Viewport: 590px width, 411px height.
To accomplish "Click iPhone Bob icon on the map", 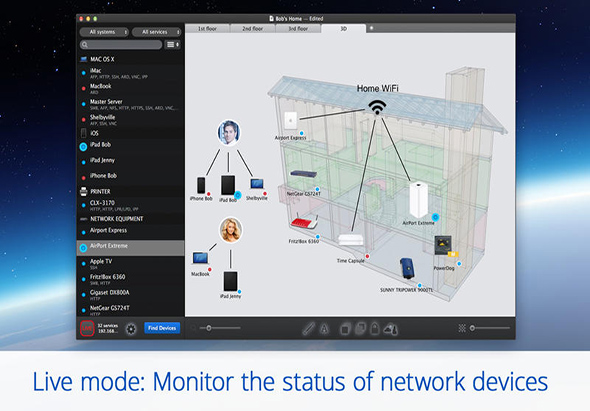I will click(x=201, y=185).
